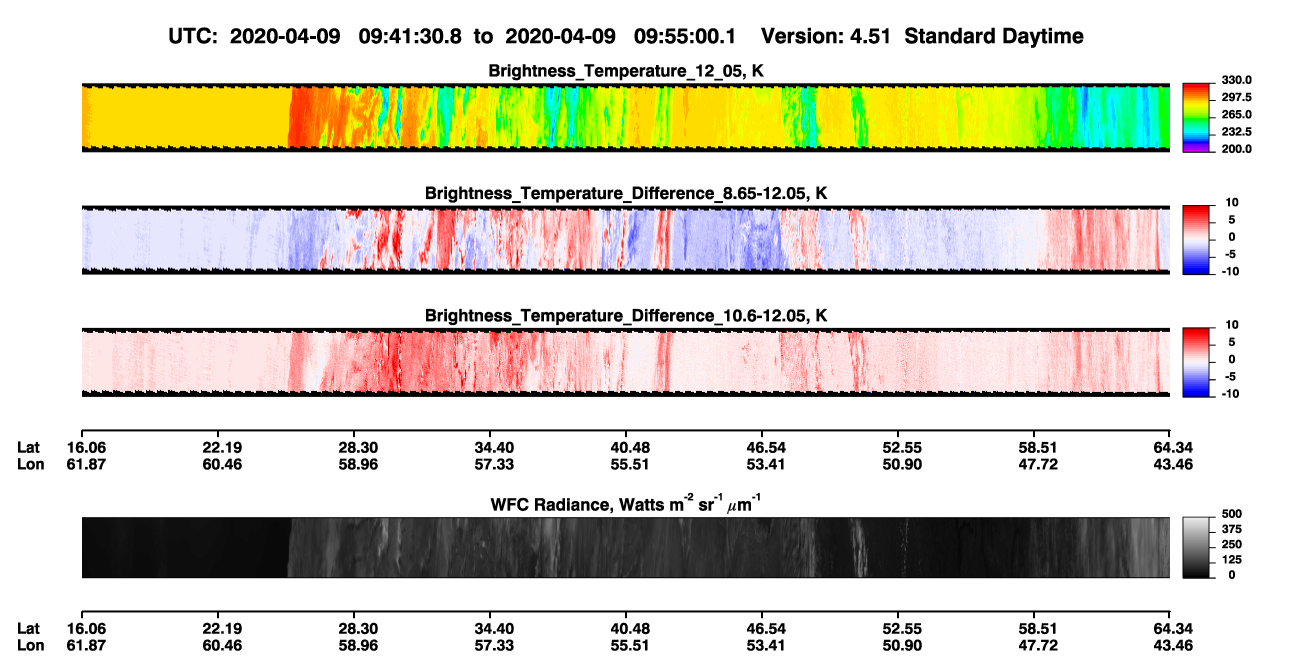
Task: Click latitude 28.30 under the 10.6-12.05 panel
Action: [x=353, y=447]
